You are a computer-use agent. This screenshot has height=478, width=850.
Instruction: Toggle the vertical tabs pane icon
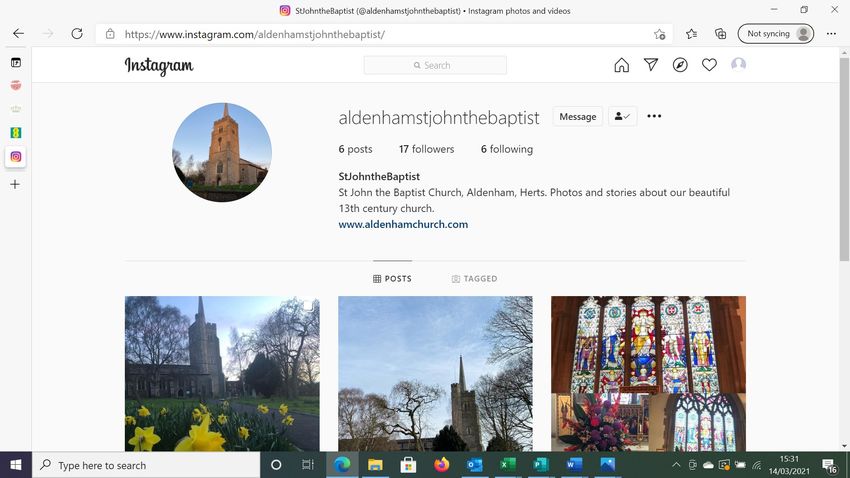(x=16, y=62)
